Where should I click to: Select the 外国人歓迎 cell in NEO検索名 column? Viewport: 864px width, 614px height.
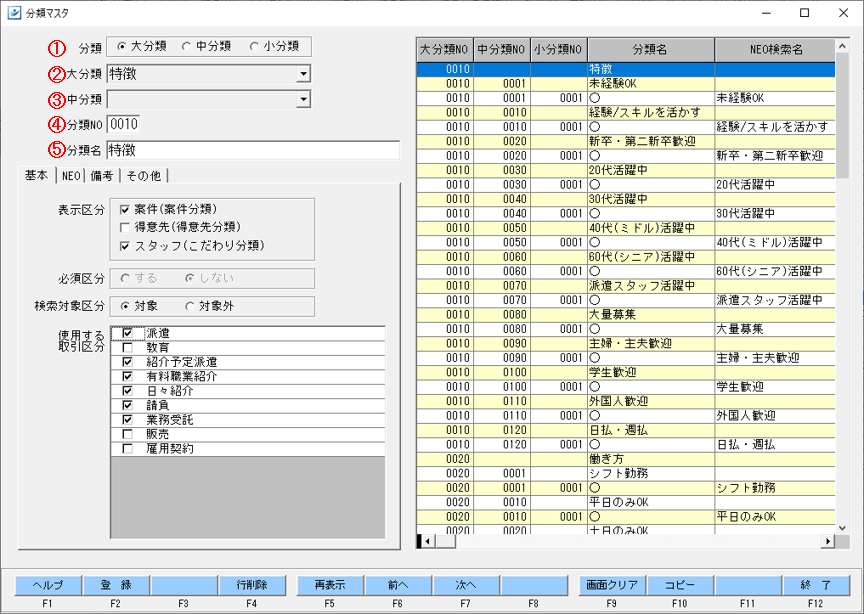point(775,416)
